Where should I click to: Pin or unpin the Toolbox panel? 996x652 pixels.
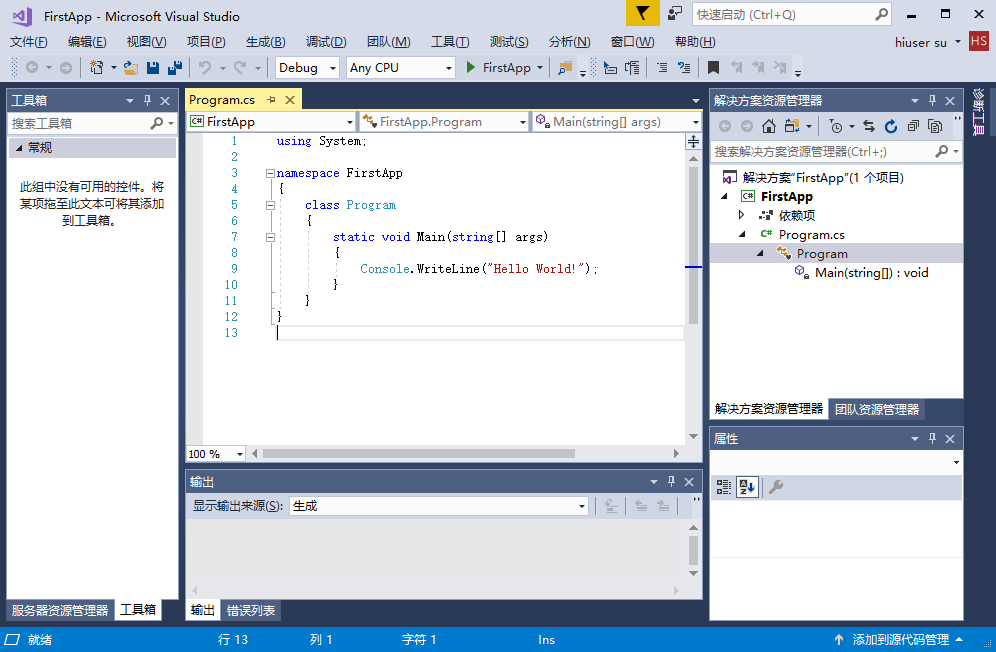point(148,101)
